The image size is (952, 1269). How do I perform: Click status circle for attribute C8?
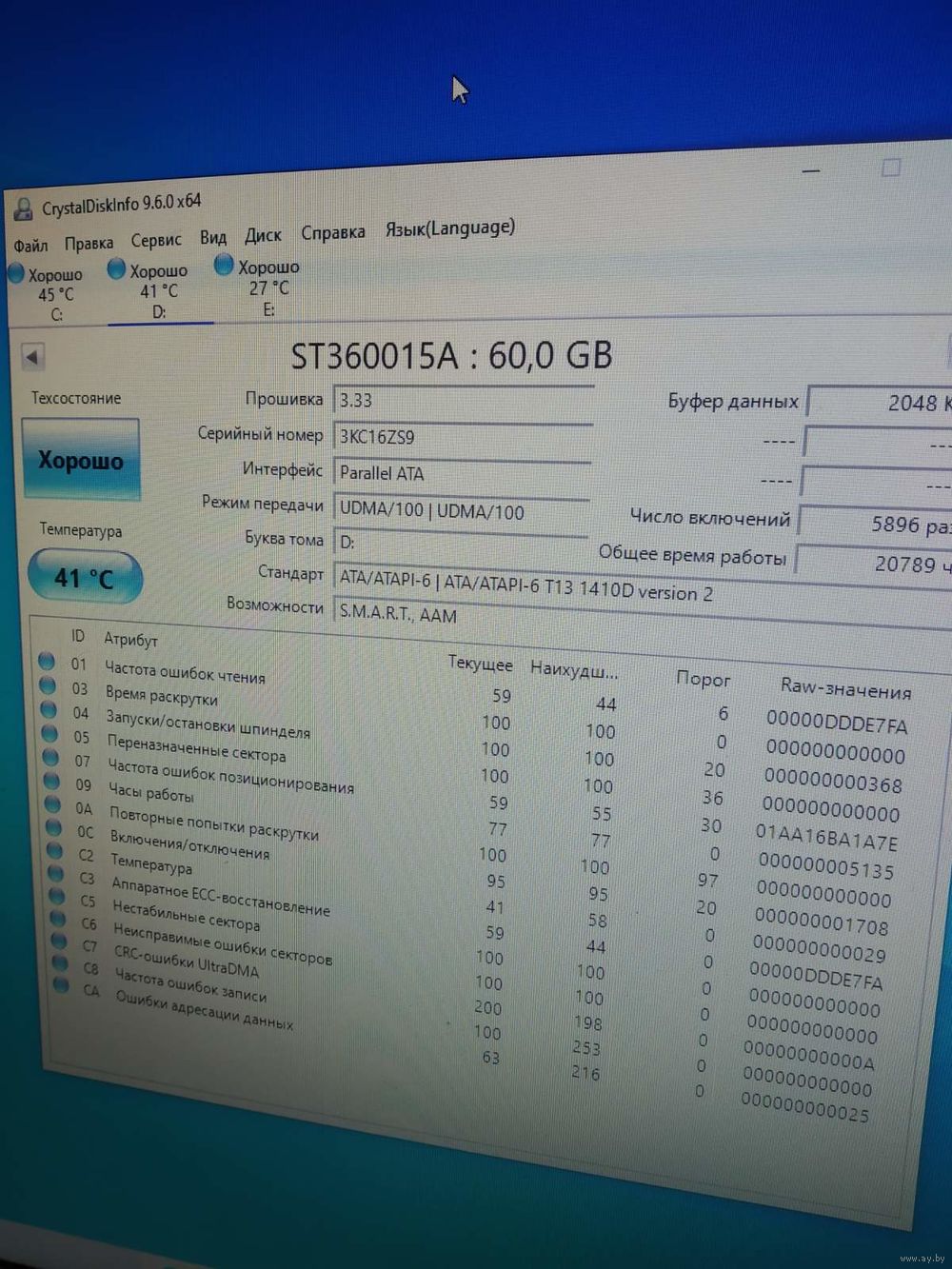[62, 963]
